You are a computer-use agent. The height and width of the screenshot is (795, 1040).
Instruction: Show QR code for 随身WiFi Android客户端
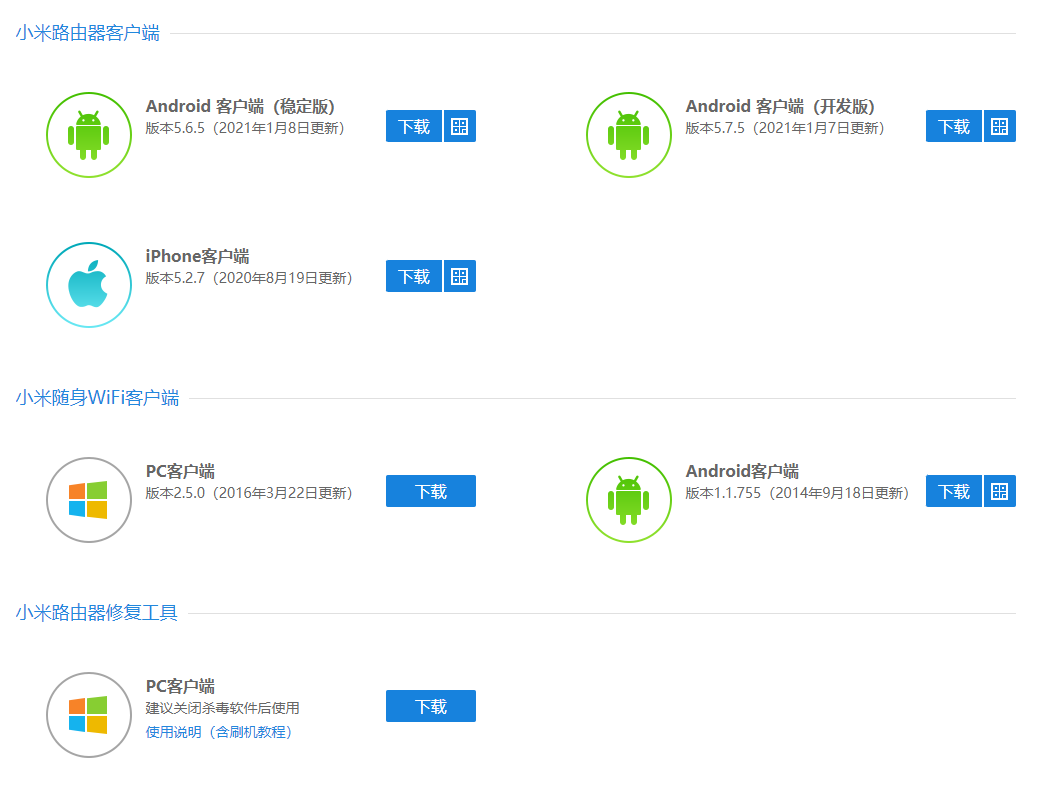coord(999,491)
